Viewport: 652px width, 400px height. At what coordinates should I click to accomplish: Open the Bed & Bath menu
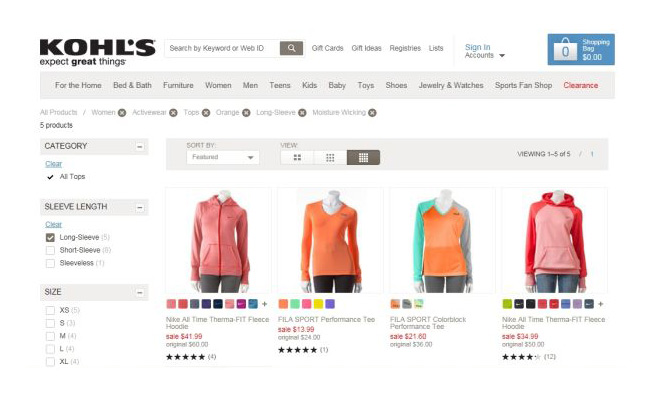tap(132, 85)
